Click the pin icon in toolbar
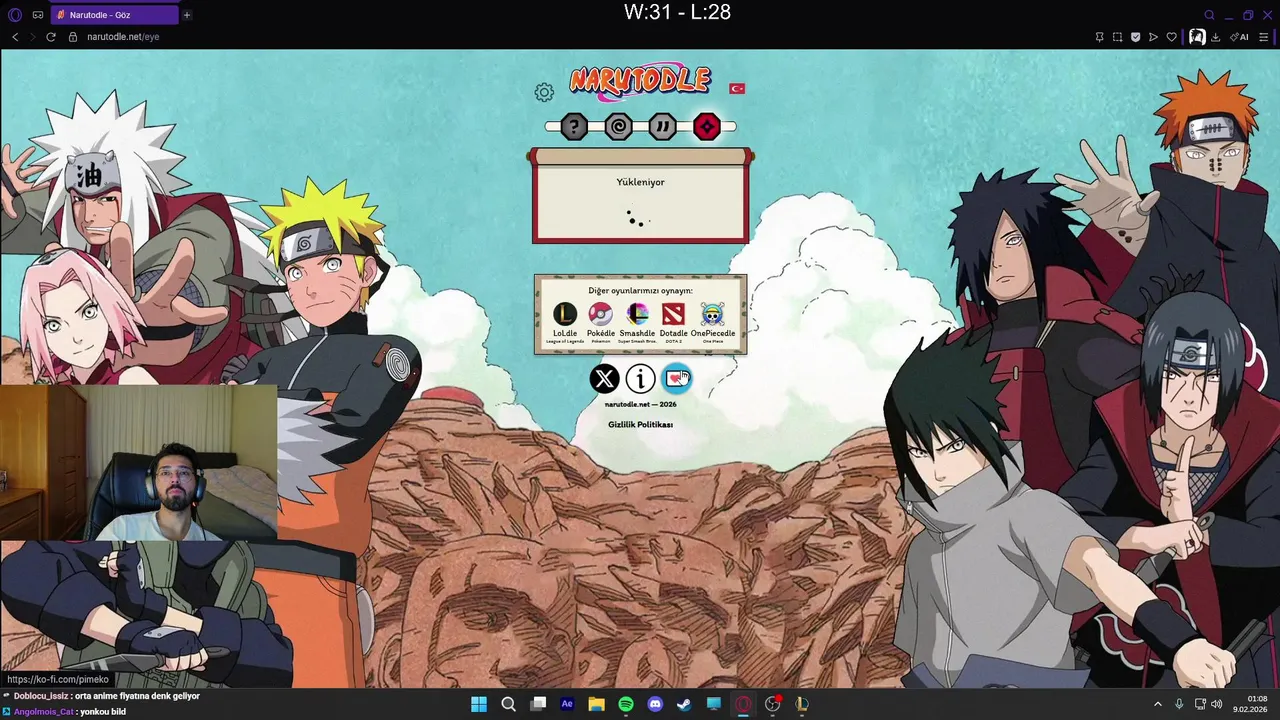1280x720 pixels. coord(1099,37)
